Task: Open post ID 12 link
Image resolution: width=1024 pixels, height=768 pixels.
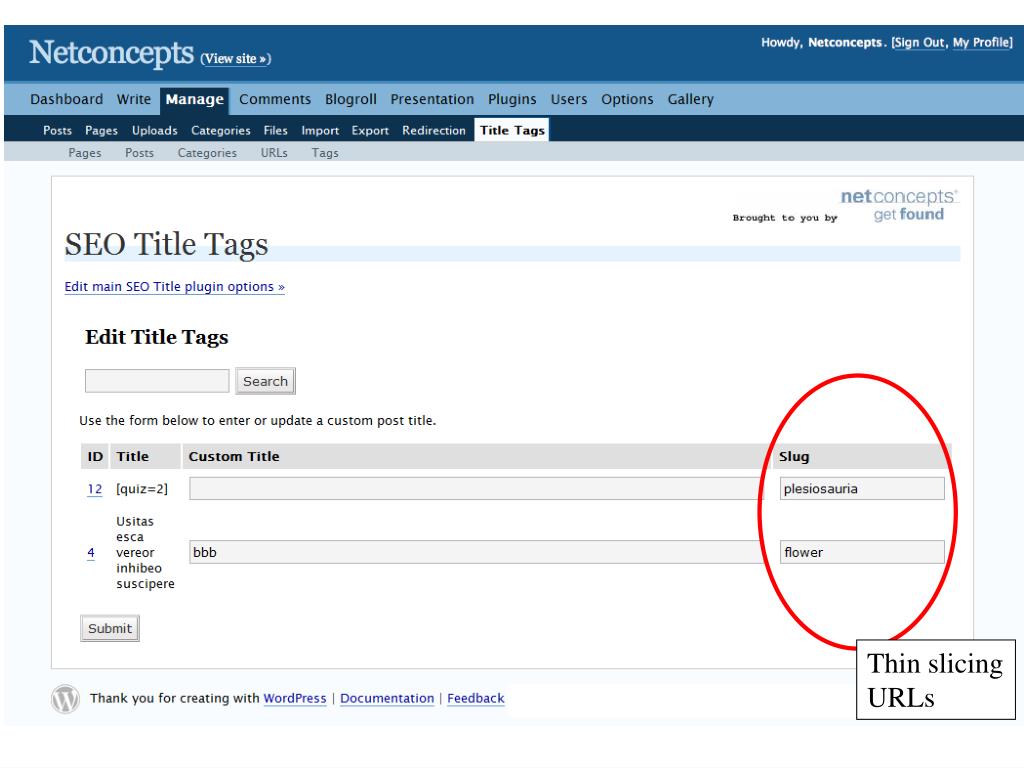Action: 95,488
